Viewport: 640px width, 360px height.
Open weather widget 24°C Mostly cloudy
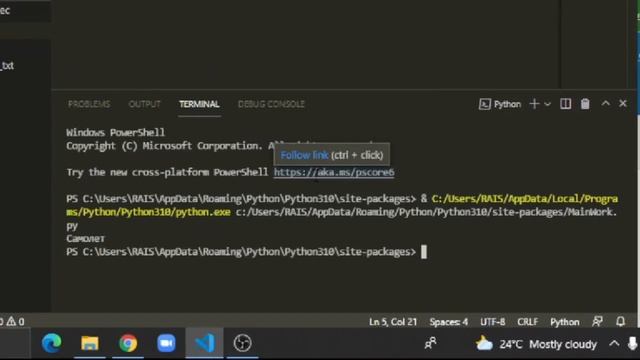[536, 344]
